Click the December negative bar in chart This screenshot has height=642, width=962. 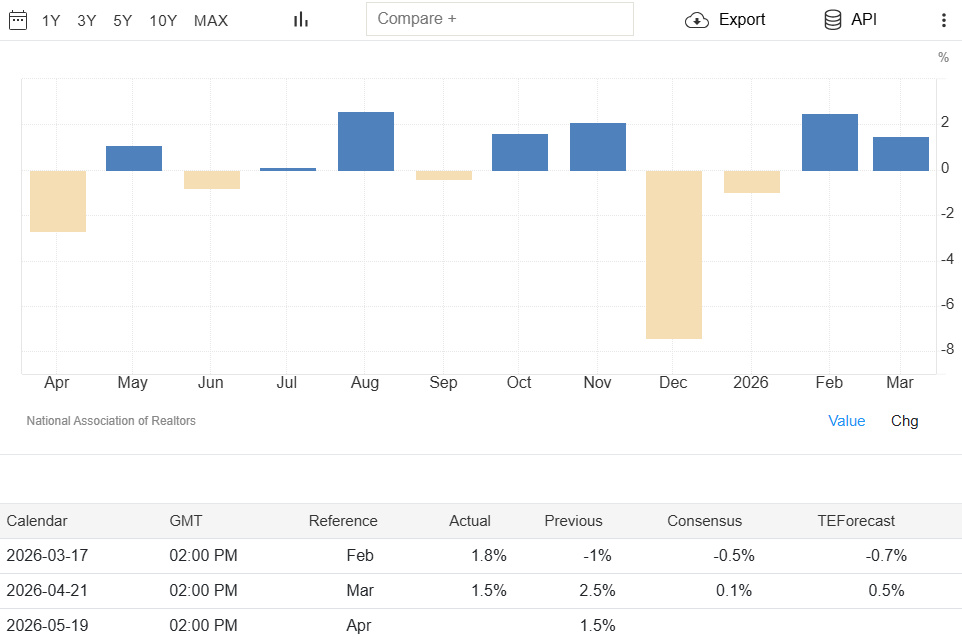coord(674,255)
